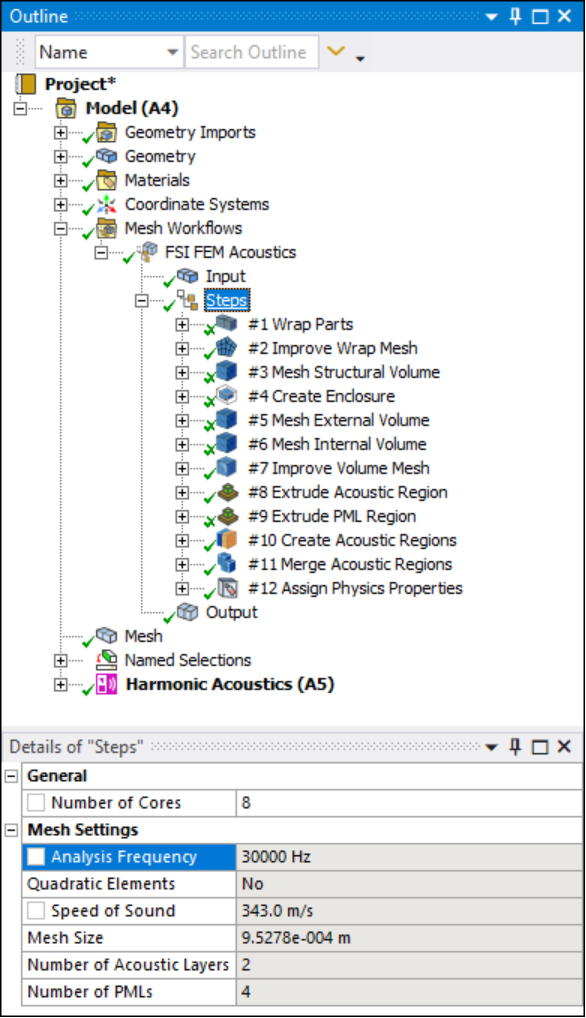The width and height of the screenshot is (586, 1018).
Task: Toggle the Speed of Sound checkbox
Action: click(x=36, y=910)
